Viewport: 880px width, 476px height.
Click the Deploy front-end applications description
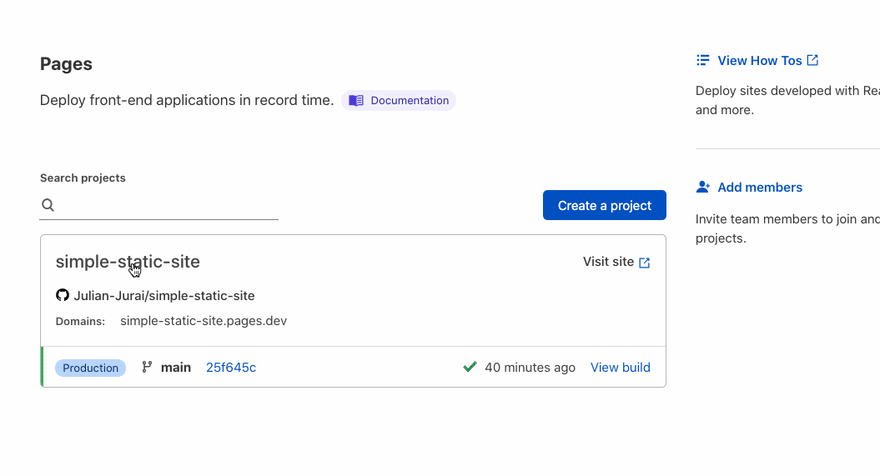click(x=186, y=100)
